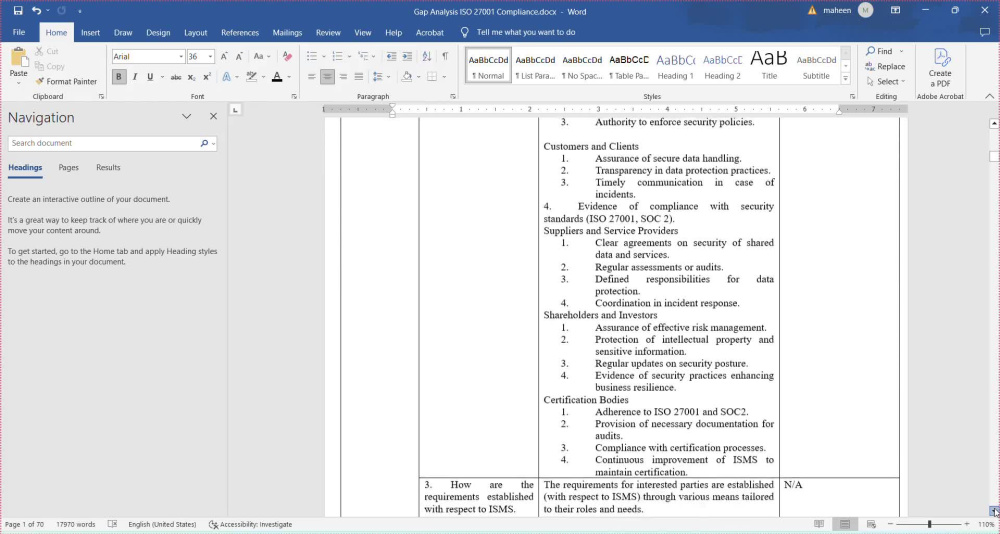Viewport: 1000px width, 534px height.
Task: Click Tell me what you want to do
Action: (x=526, y=33)
